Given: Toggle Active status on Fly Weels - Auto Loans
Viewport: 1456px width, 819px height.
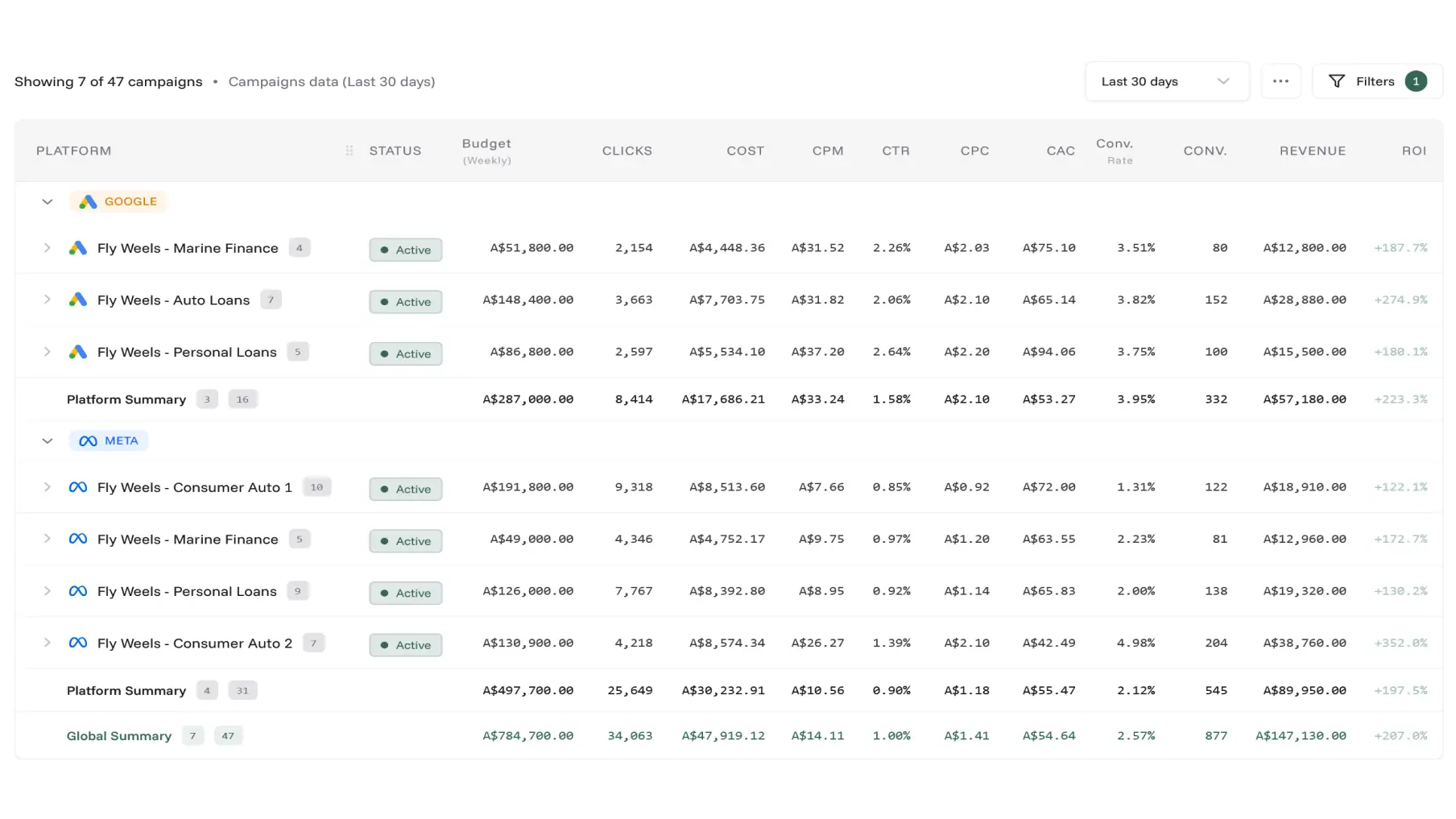Looking at the screenshot, I should point(405,301).
